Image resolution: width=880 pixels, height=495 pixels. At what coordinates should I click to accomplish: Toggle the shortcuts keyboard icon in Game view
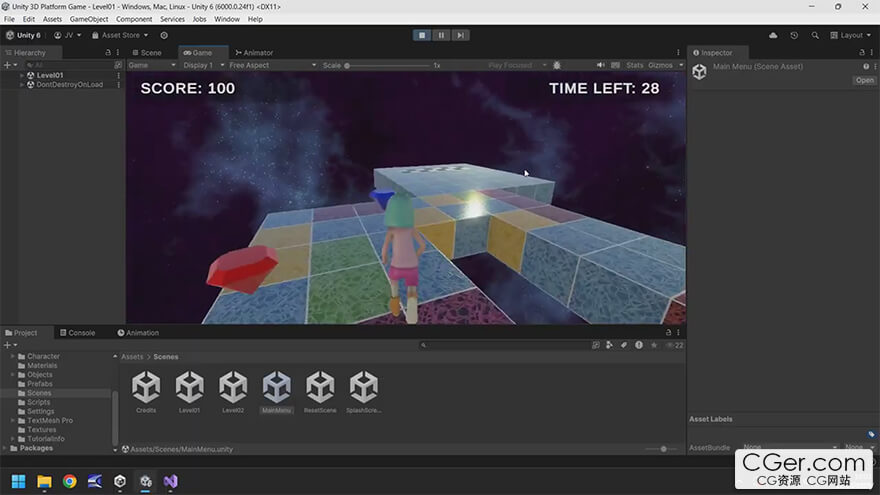coord(616,66)
